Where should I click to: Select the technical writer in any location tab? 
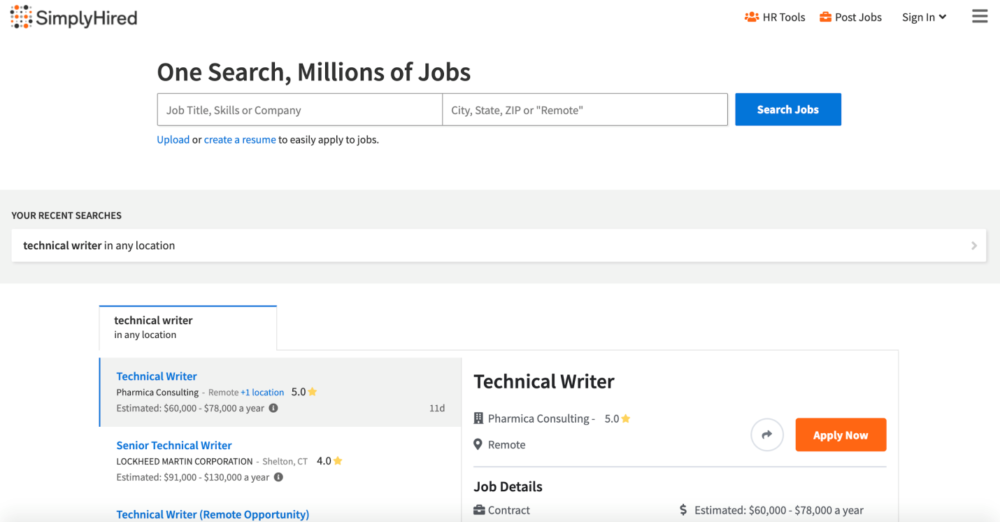(188, 327)
